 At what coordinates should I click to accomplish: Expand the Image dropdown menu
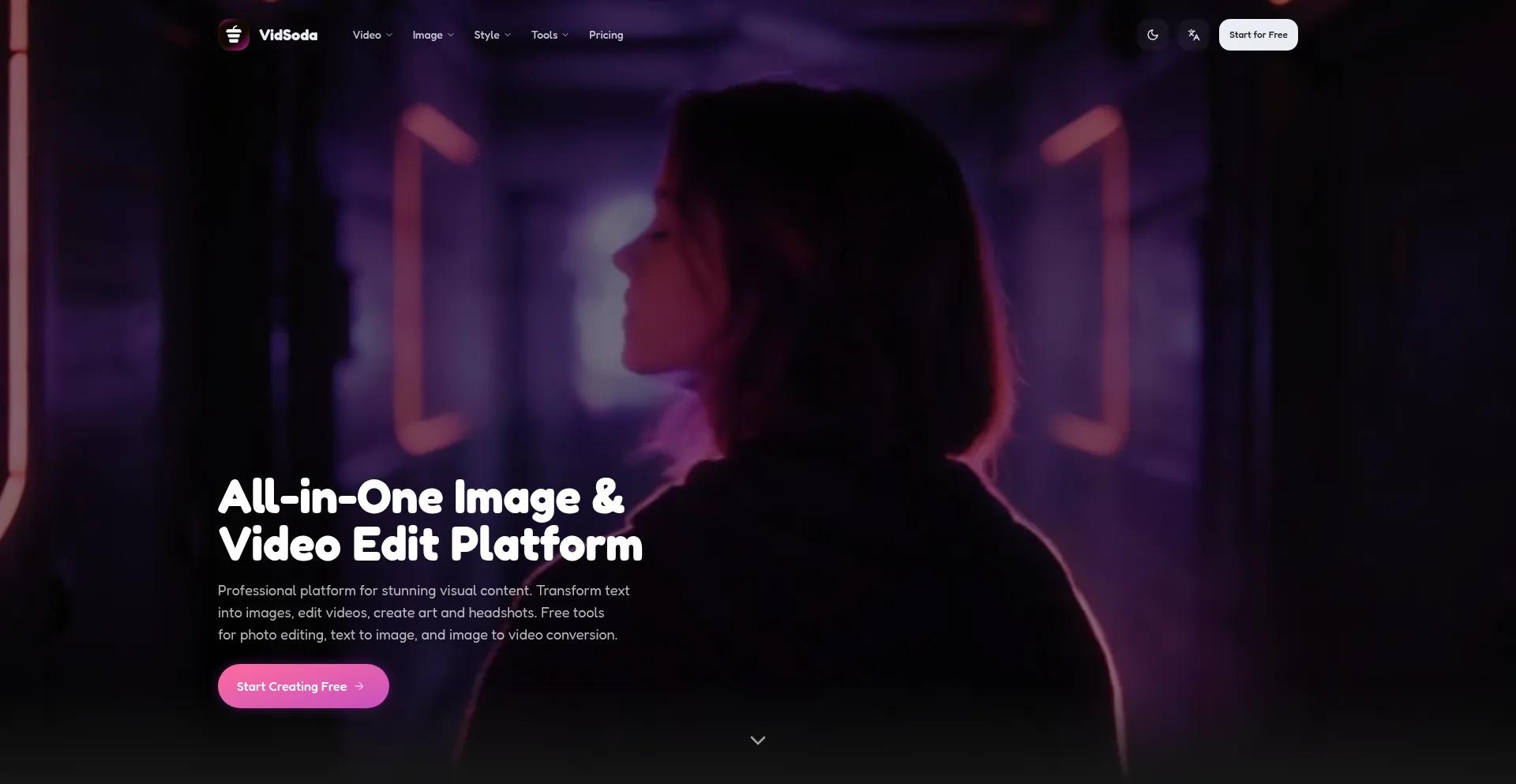click(433, 35)
